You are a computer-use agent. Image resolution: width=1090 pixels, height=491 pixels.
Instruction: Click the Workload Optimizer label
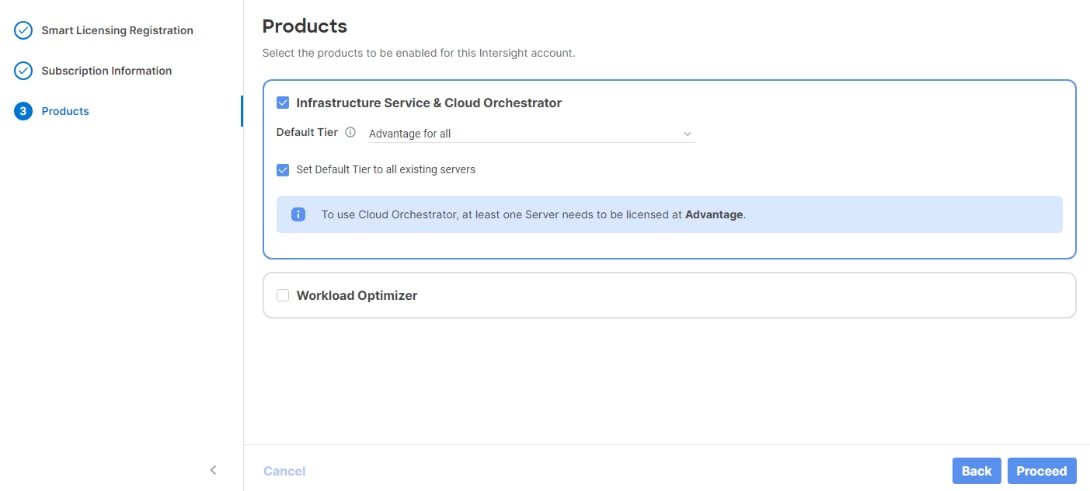point(357,296)
